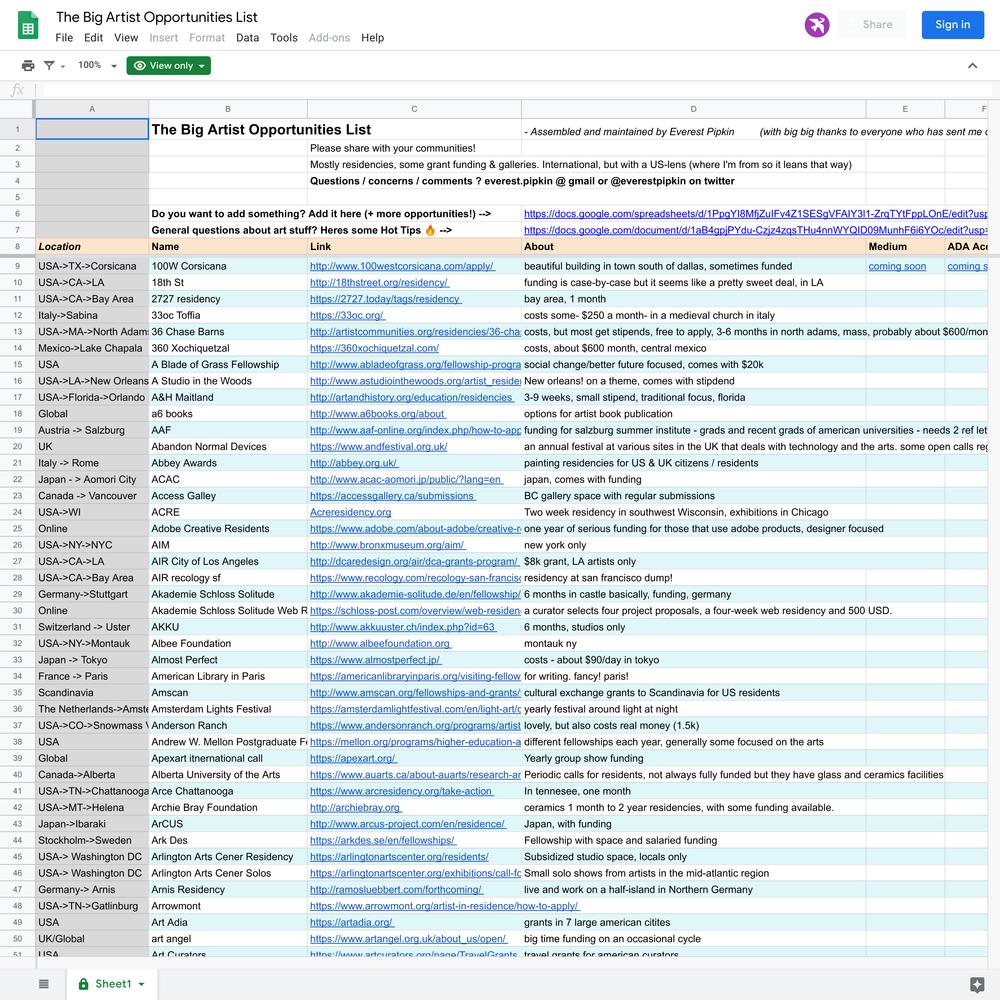
Task: Open the Hot Tips Google document link
Action: 755,230
